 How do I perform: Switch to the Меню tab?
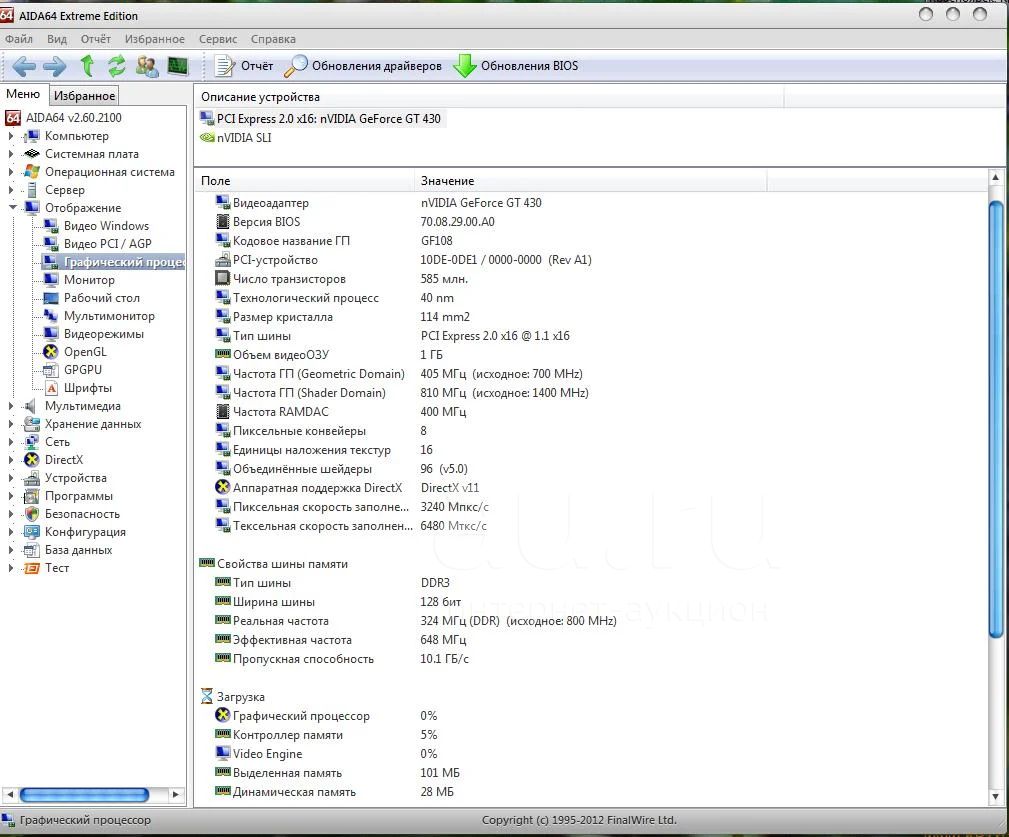[x=23, y=94]
